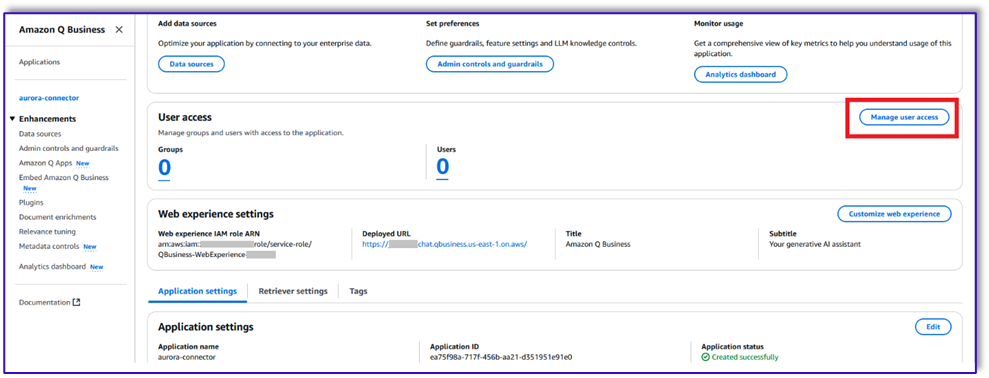The image size is (989, 378).
Task: Open Metadata controls in sidebar
Action: (49, 246)
